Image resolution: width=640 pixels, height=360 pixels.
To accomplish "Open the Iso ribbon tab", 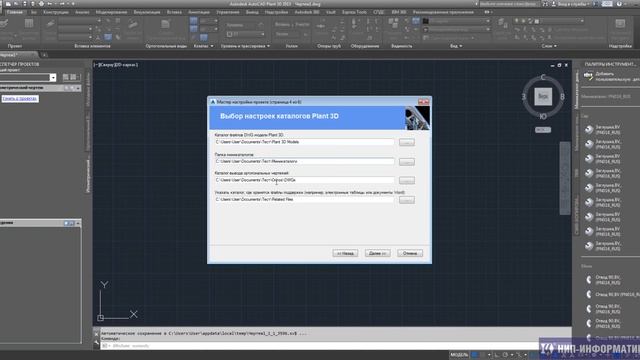I will coord(33,12).
